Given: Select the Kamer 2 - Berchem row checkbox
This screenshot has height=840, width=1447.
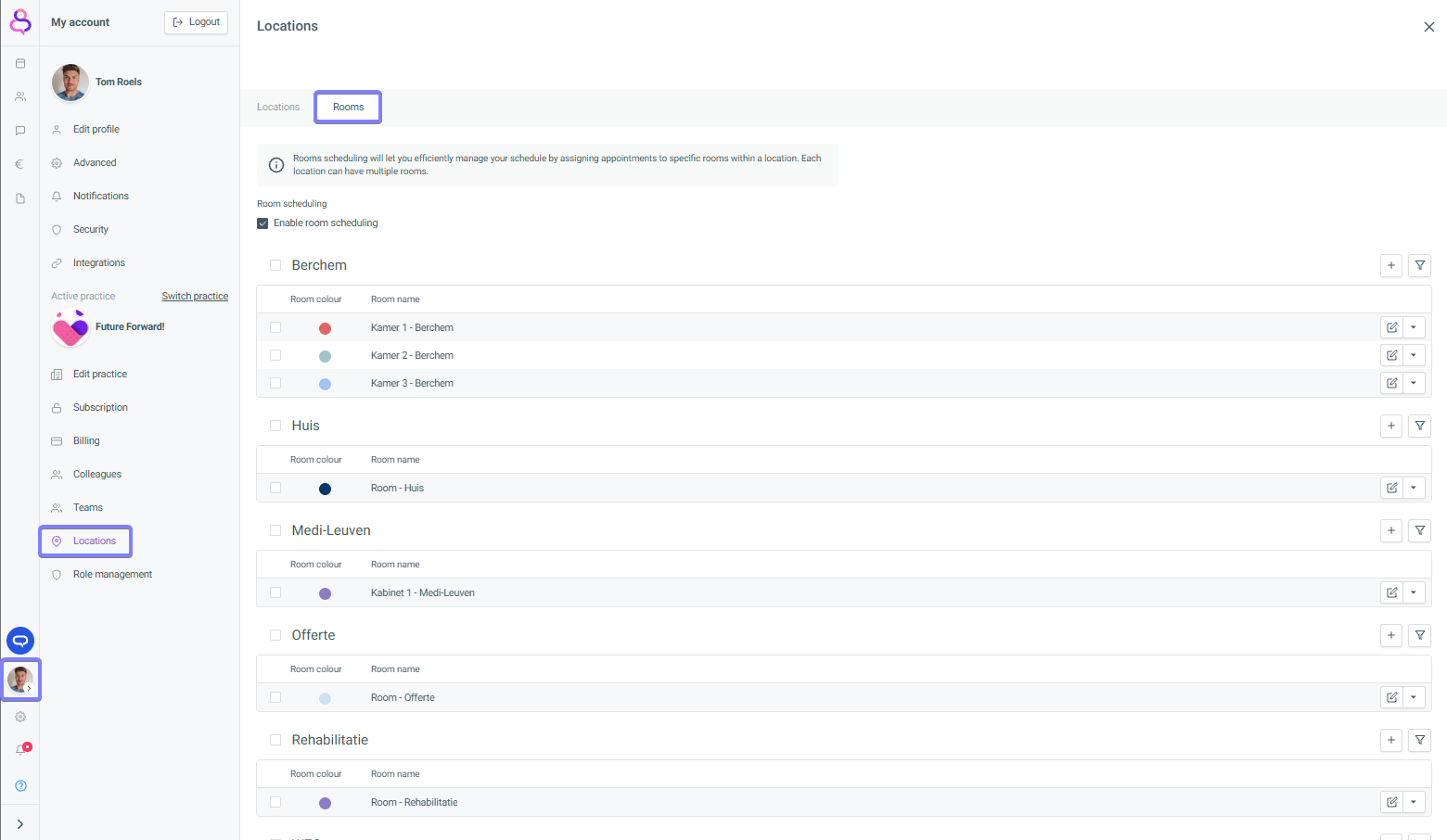Looking at the screenshot, I should (275, 355).
